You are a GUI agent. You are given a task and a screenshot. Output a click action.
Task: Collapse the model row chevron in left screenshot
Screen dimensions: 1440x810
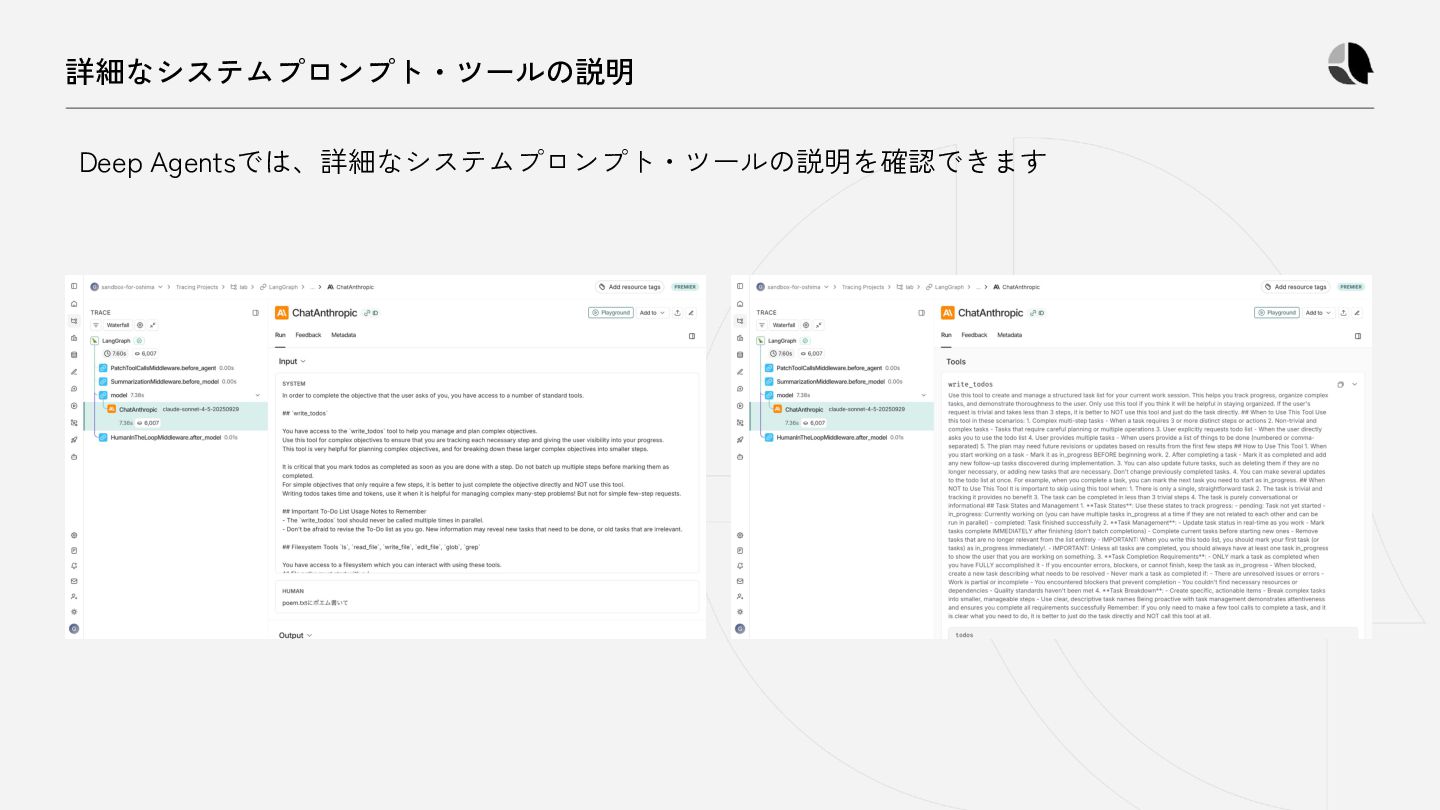click(x=257, y=395)
